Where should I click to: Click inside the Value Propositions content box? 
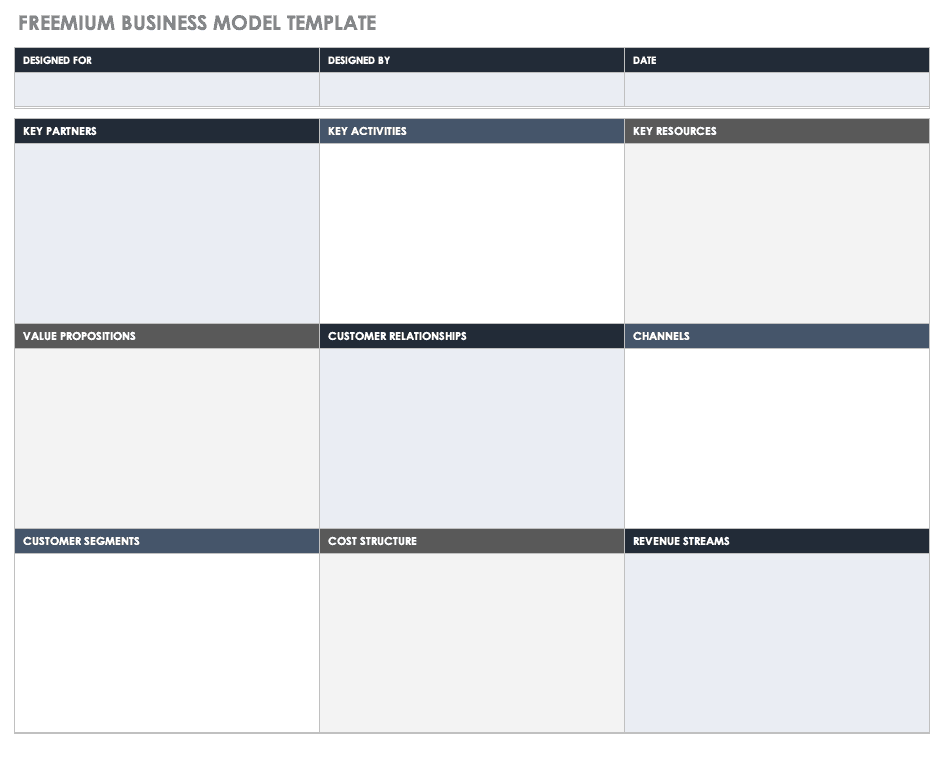click(x=167, y=438)
